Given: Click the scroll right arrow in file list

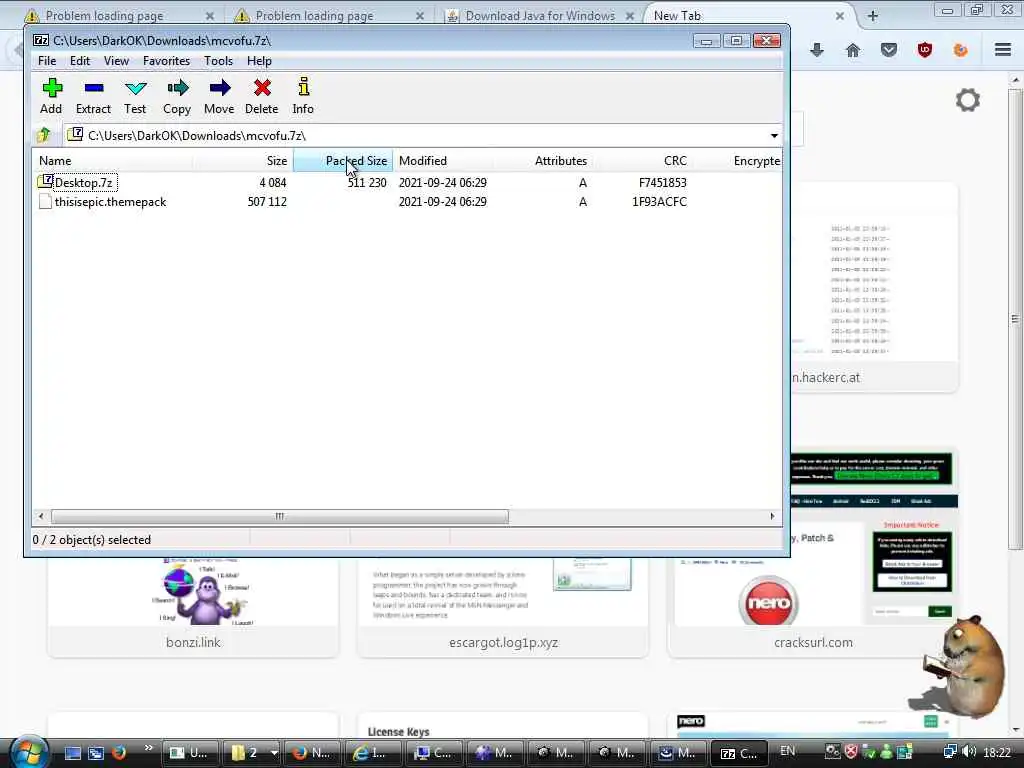Looking at the screenshot, I should 772,516.
